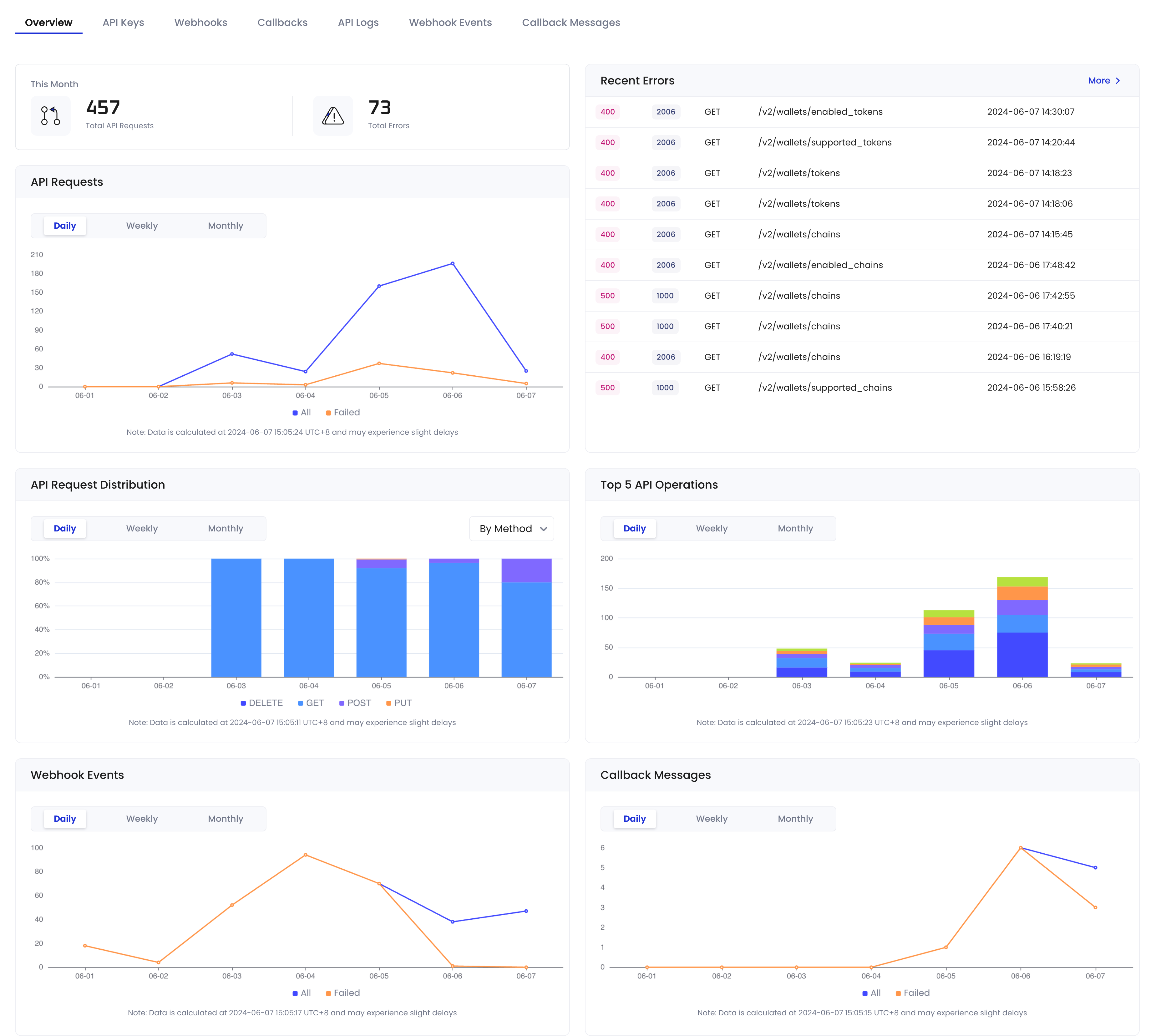Click the error timestamped 2024-06-07 14:18:23
Screen dimensions: 1161x1036
(862, 174)
